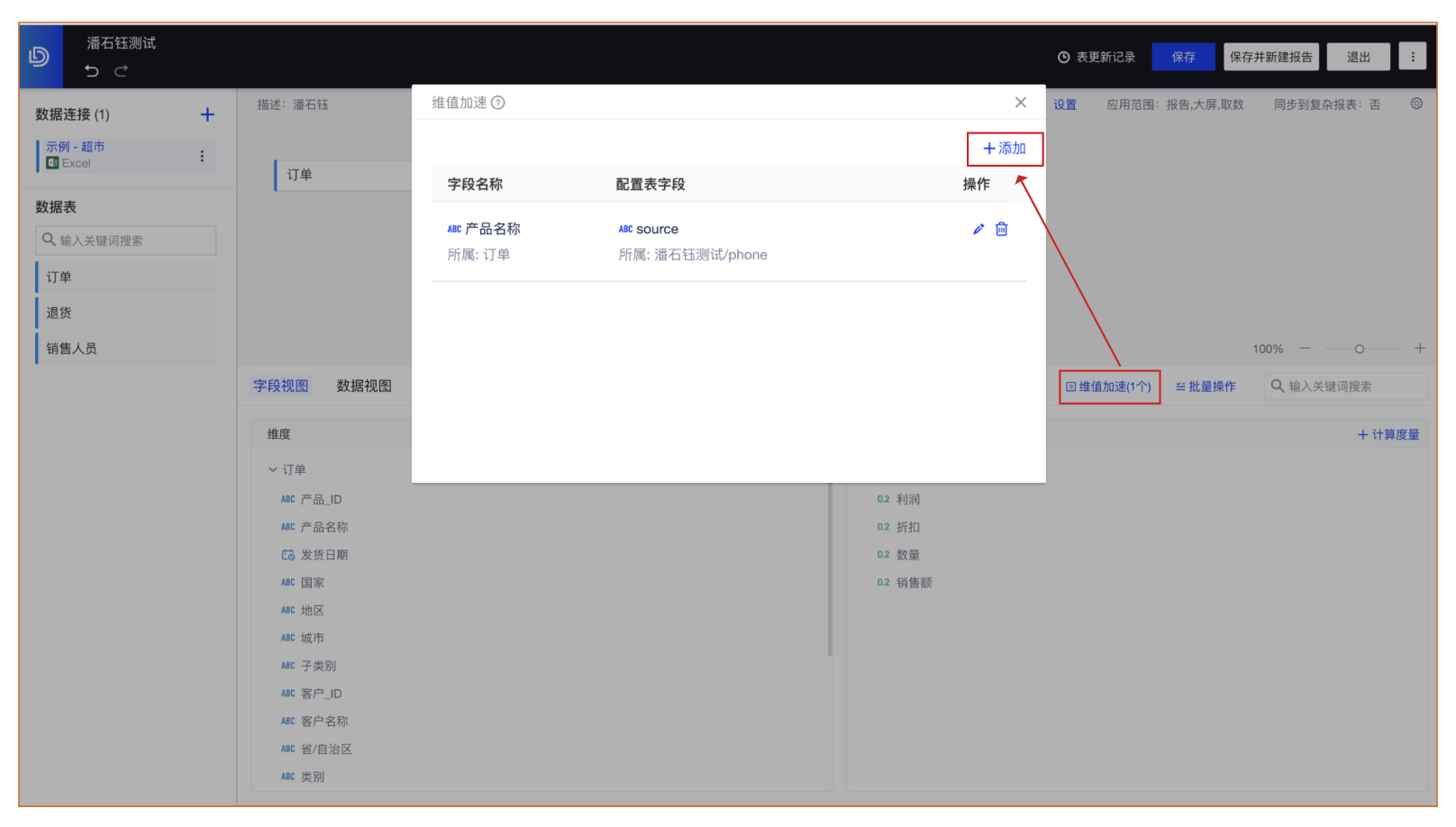Viewport: 1456px width, 827px height.
Task: Click the edit pencil icon for 产品名称
Action: [x=978, y=229]
